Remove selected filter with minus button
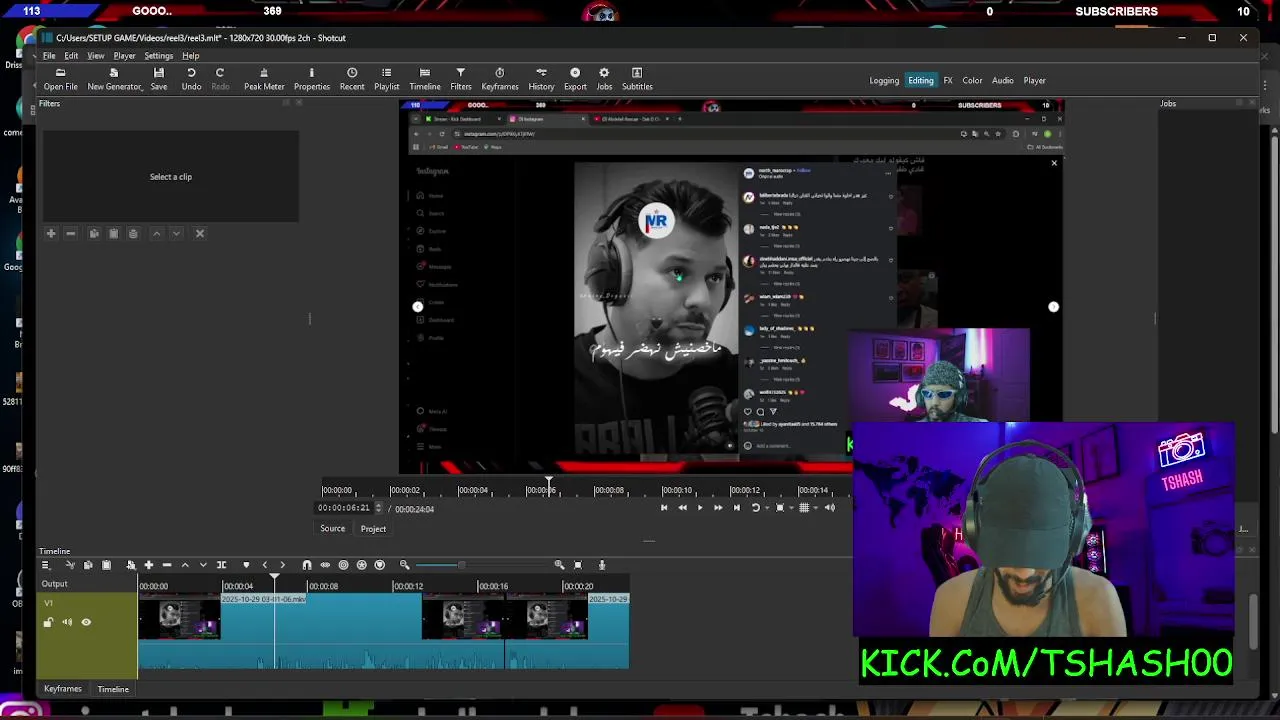The width and height of the screenshot is (1280, 720). [x=70, y=233]
